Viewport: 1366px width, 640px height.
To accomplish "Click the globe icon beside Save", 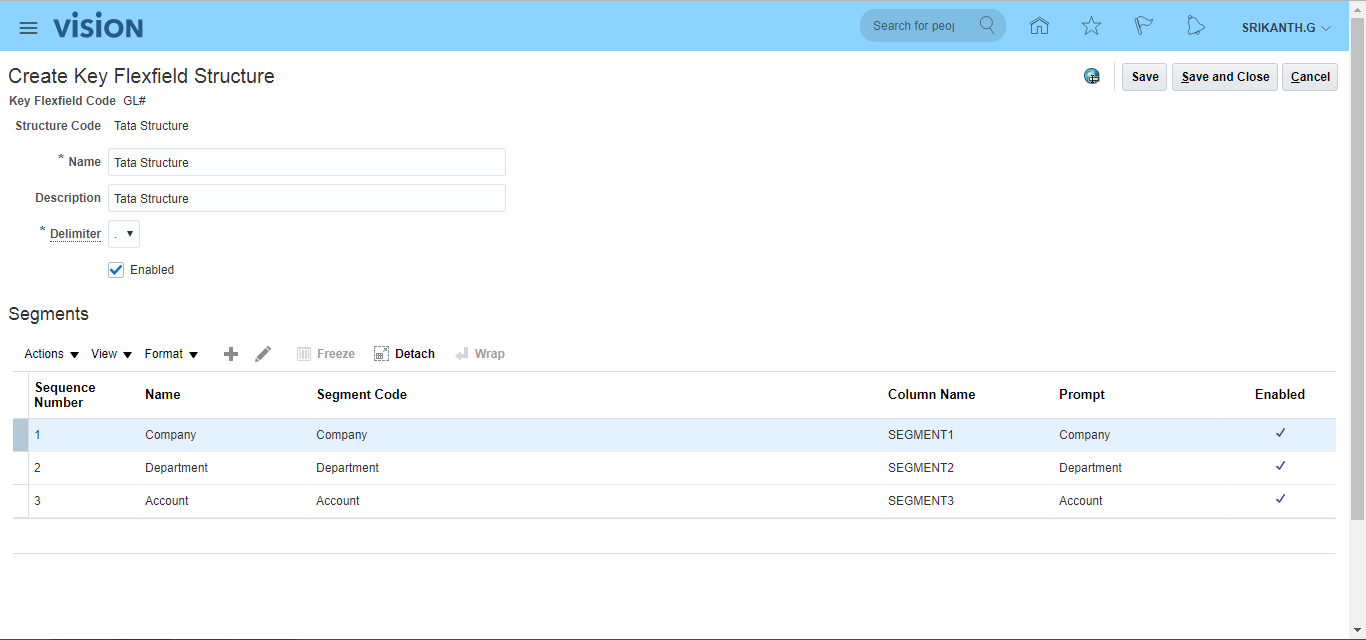I will click(1092, 77).
